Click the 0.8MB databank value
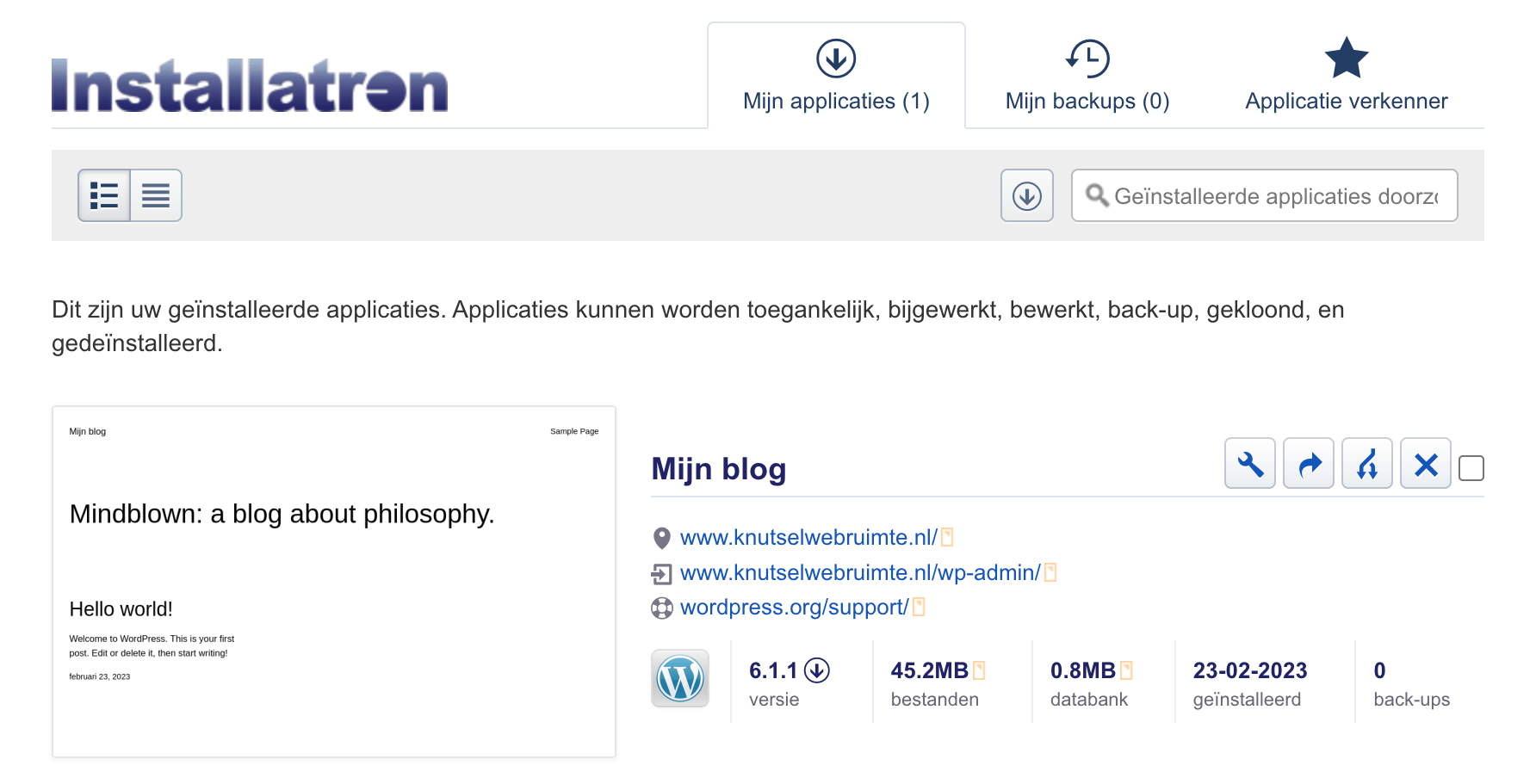Image resolution: width=1536 pixels, height=784 pixels. pos(1083,670)
